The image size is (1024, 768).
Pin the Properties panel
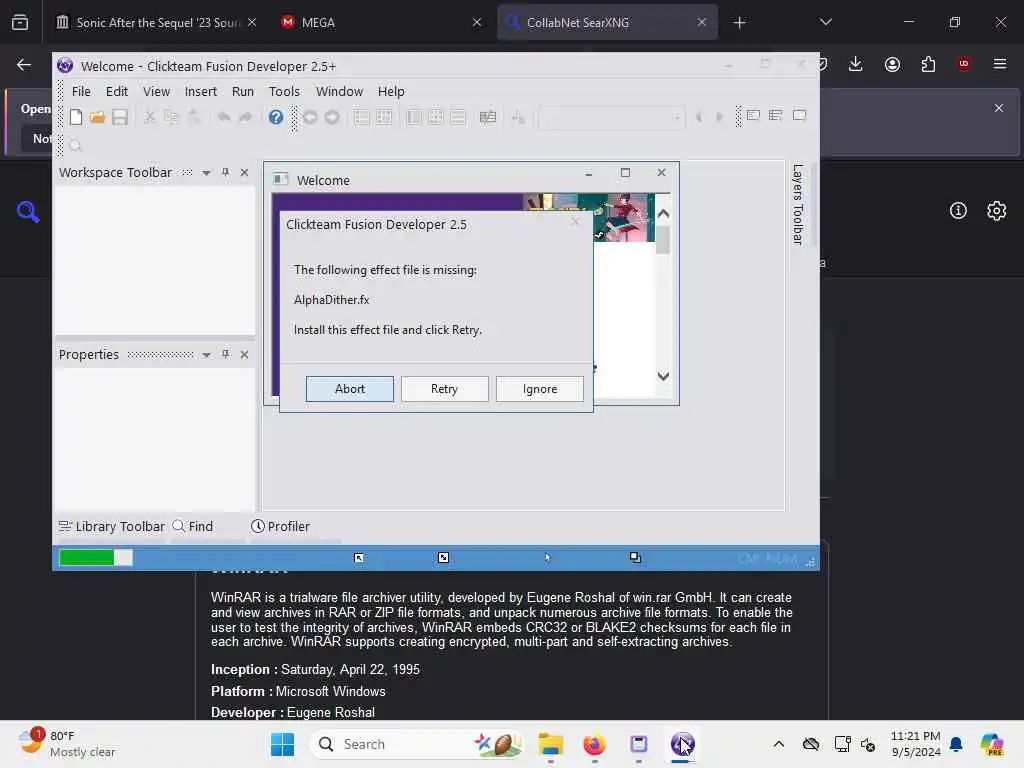[x=225, y=354]
